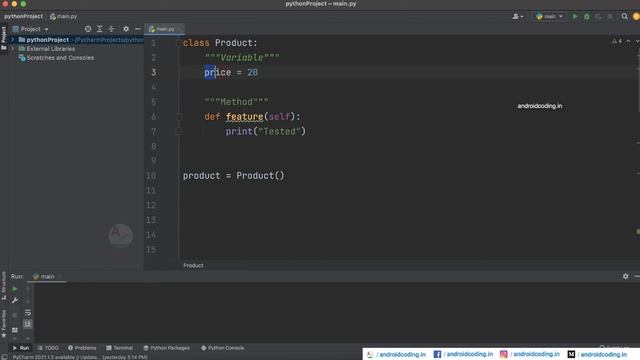Open the main run configuration dropdown
This screenshot has width=640, height=360.
(549, 17)
